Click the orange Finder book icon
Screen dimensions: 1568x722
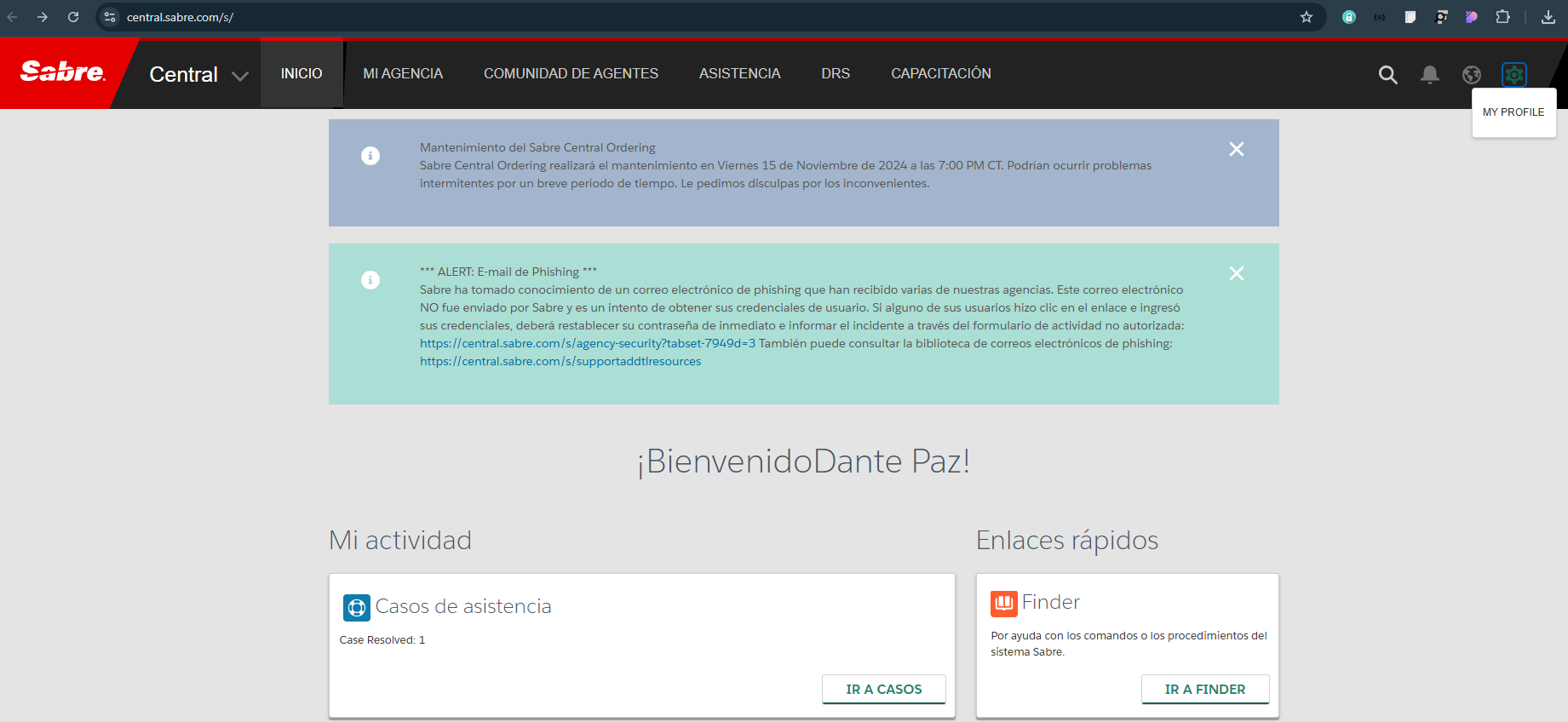[x=1003, y=604]
